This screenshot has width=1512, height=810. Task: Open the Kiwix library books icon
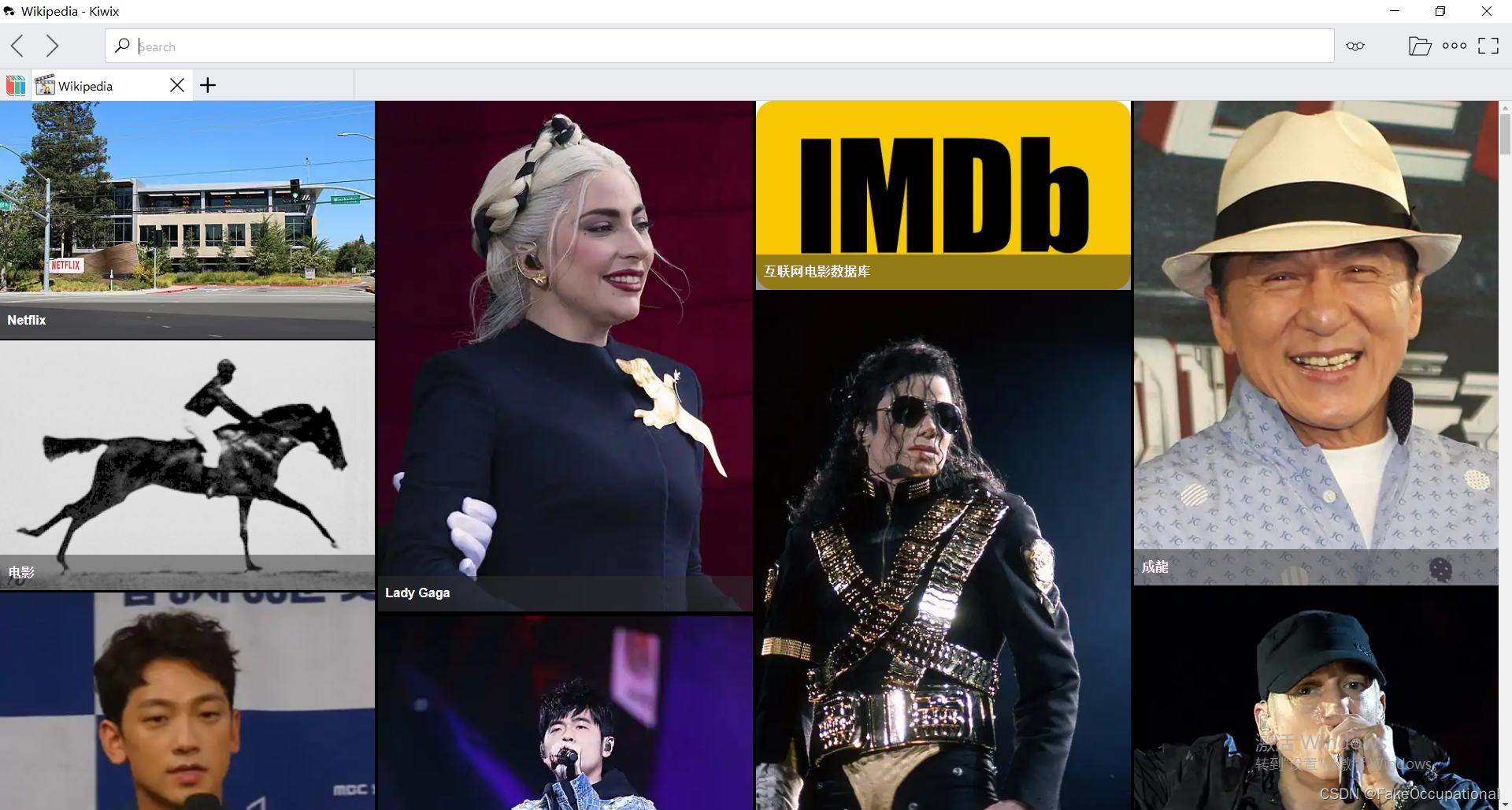click(x=16, y=85)
